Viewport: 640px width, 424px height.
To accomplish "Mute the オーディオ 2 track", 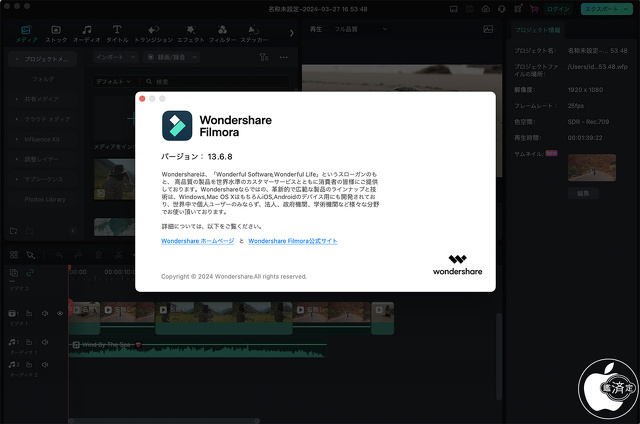I will (45, 364).
